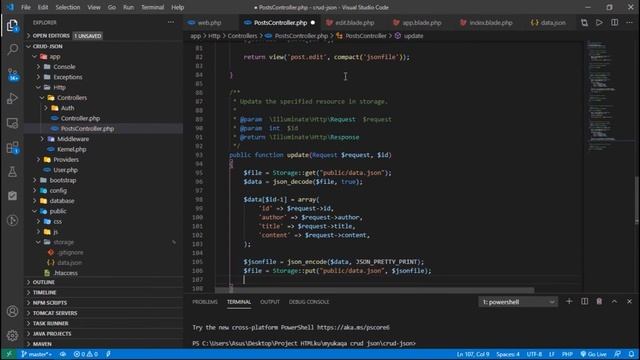640x360 pixels.
Task: Click the master branch indicator in status bar
Action: tap(36, 354)
